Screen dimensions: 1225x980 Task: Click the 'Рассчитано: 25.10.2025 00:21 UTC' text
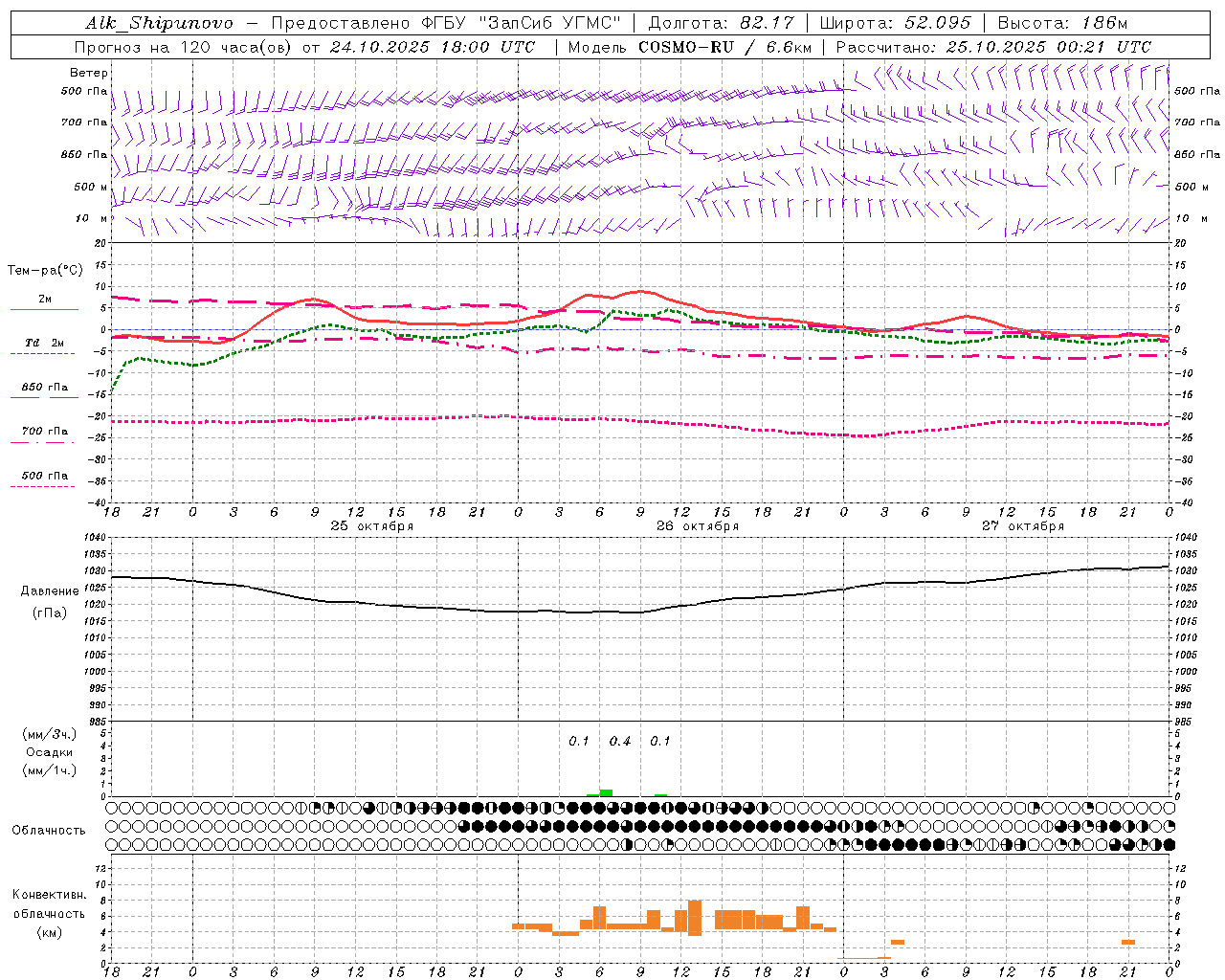(993, 47)
